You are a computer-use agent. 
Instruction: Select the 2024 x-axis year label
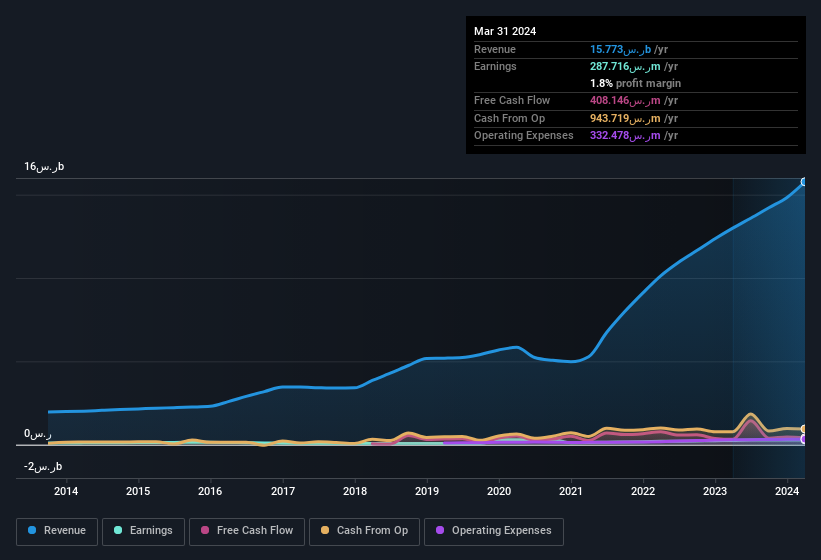[787, 491]
